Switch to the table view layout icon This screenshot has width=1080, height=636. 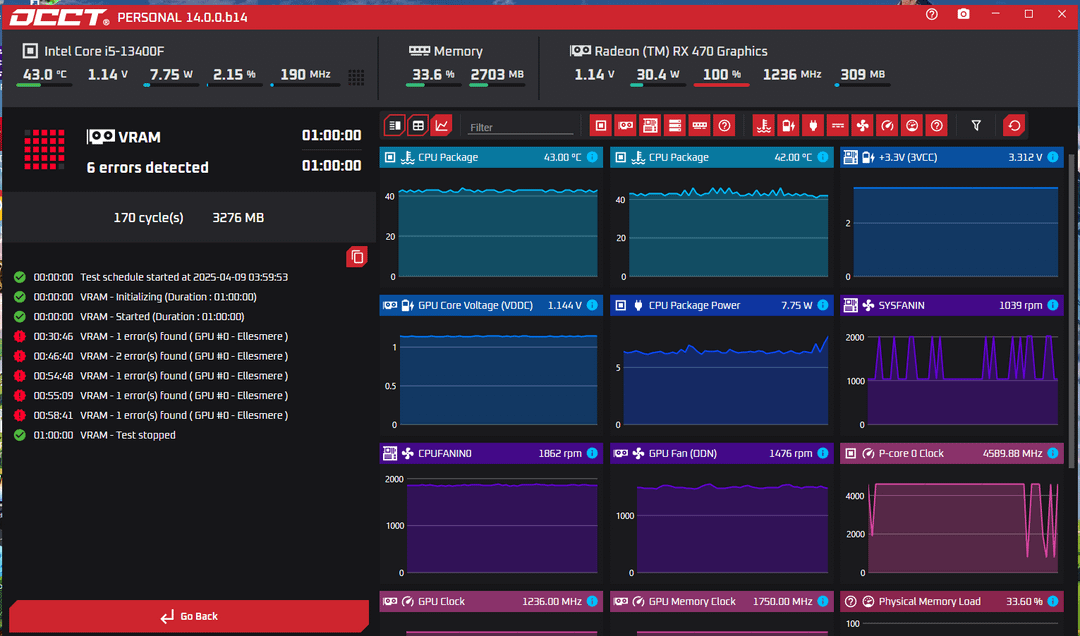click(x=418, y=125)
